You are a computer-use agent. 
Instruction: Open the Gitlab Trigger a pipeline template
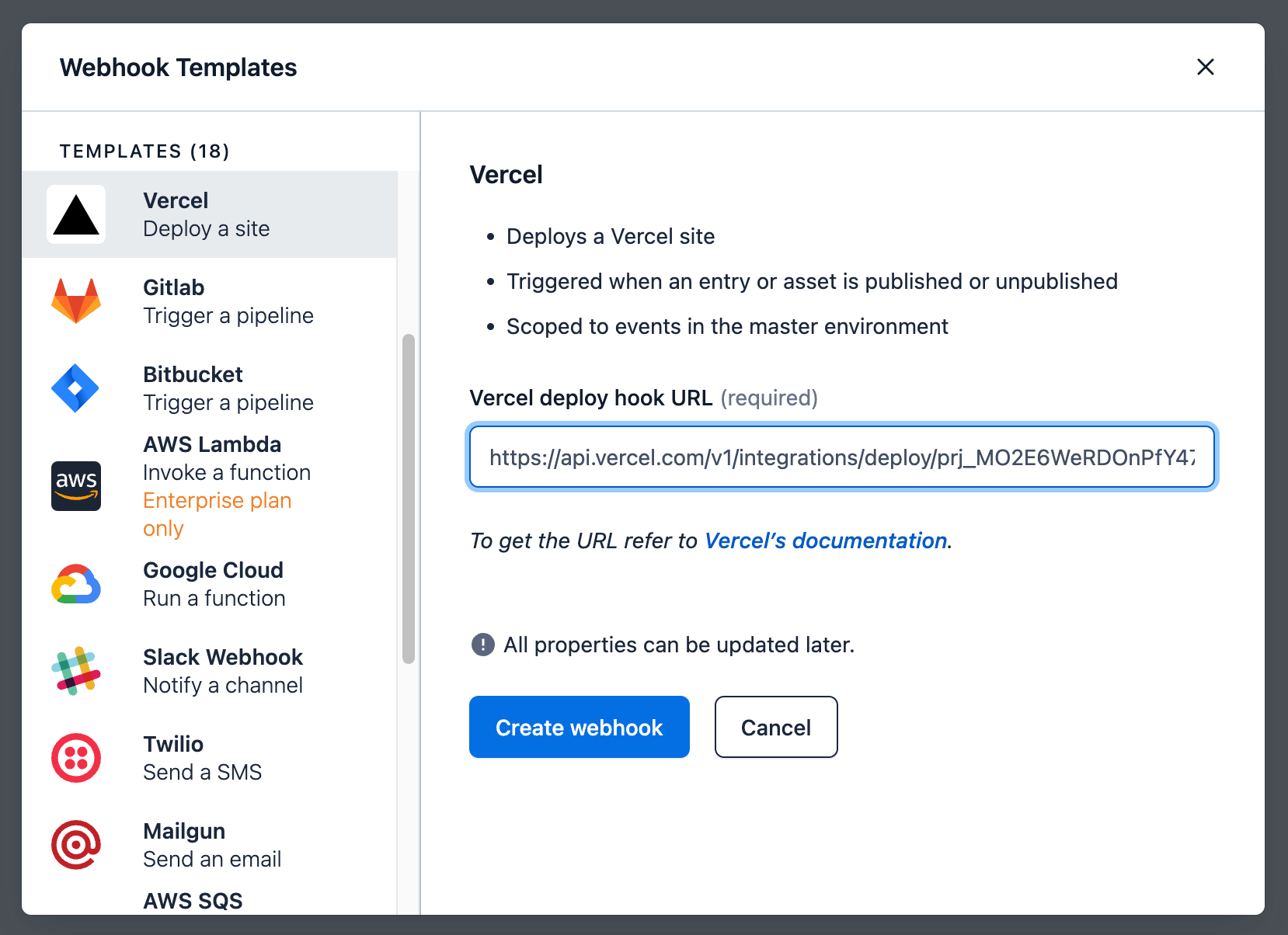click(210, 301)
